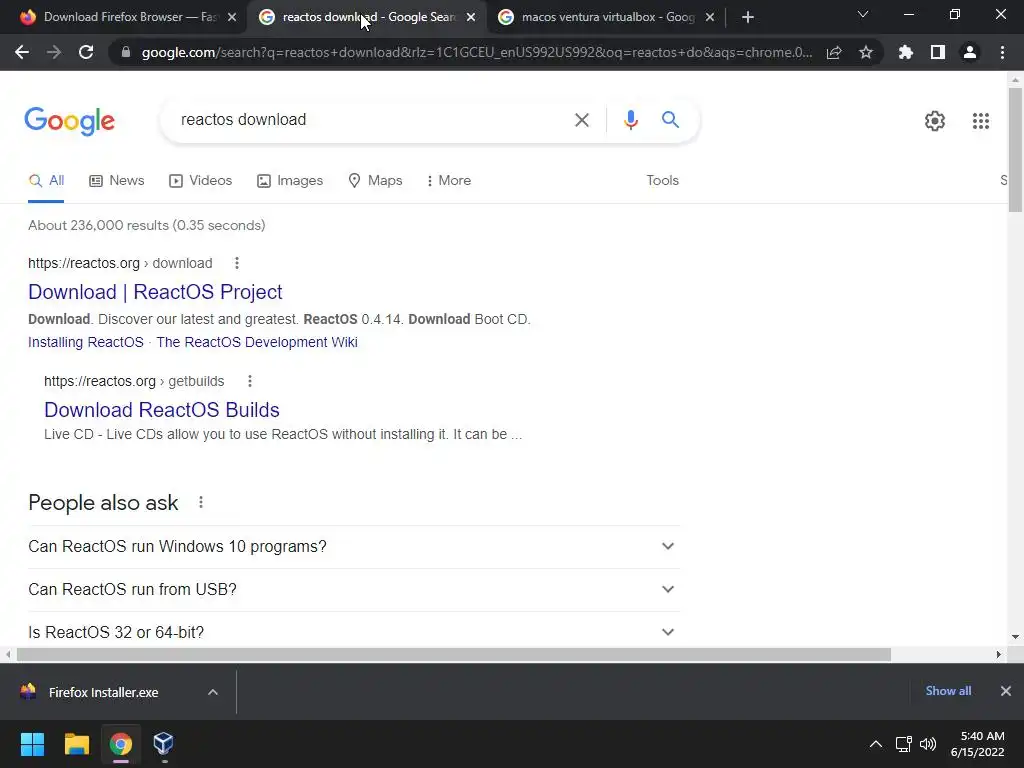Open VirtualBox from the taskbar
The height and width of the screenshot is (768, 1024).
[x=163, y=744]
